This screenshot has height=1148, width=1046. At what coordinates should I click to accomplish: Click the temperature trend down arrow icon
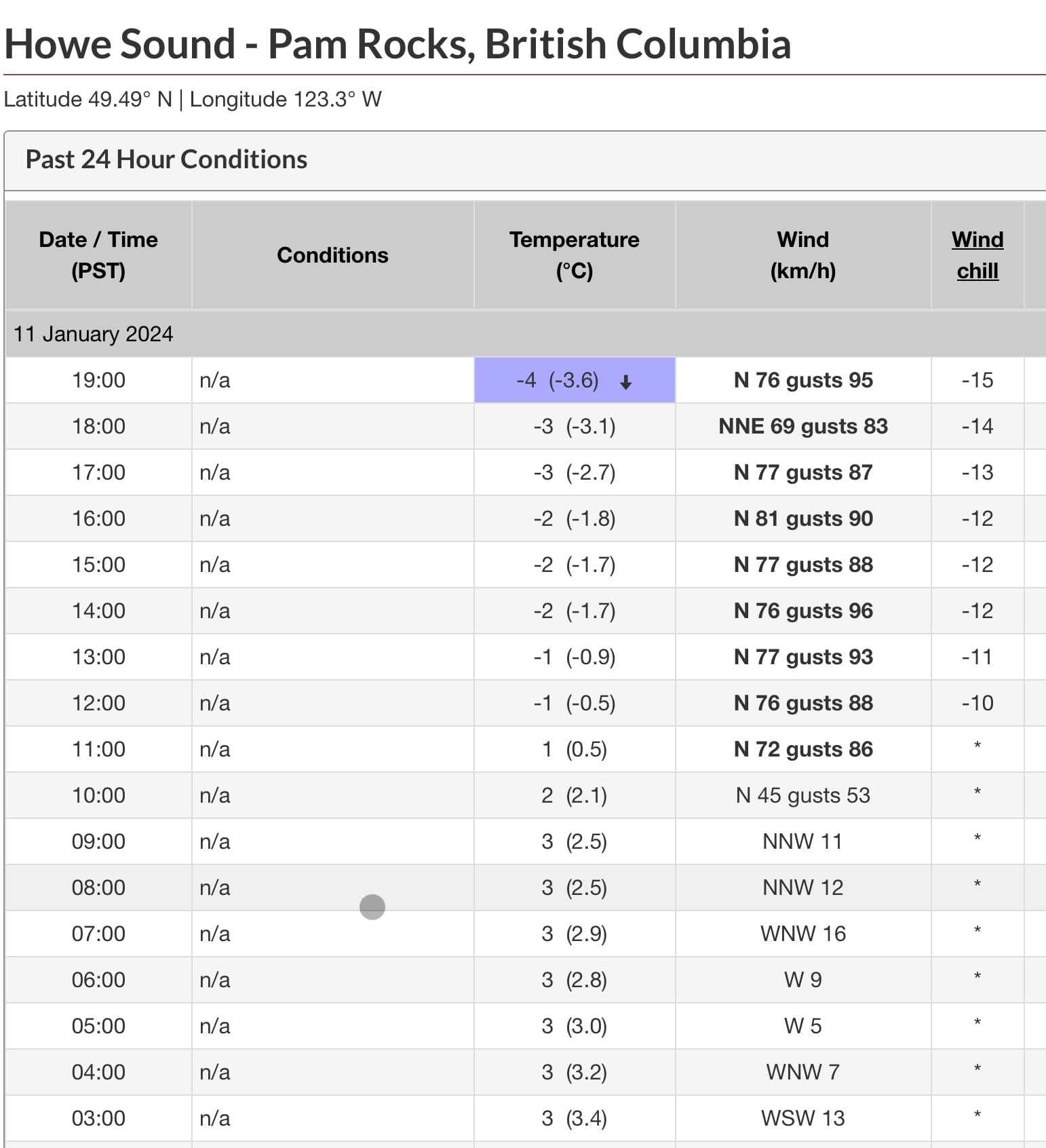626,382
